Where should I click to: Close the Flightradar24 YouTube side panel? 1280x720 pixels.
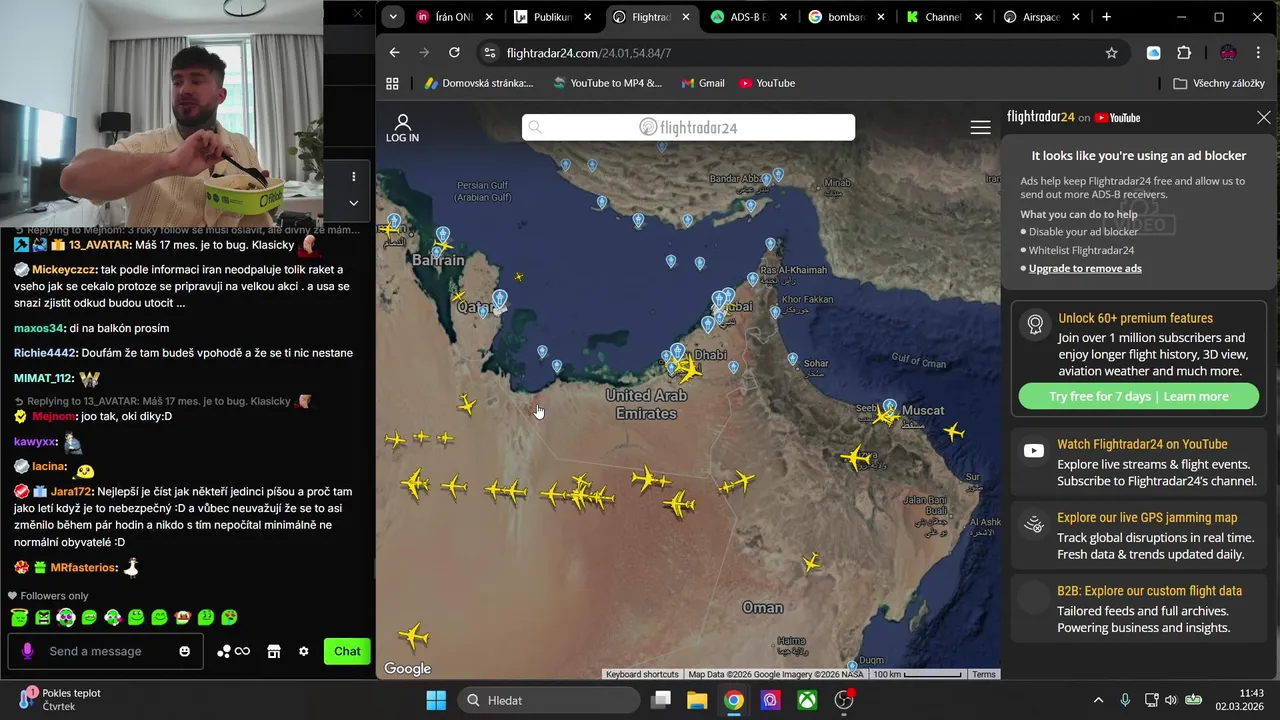pos(1264,118)
